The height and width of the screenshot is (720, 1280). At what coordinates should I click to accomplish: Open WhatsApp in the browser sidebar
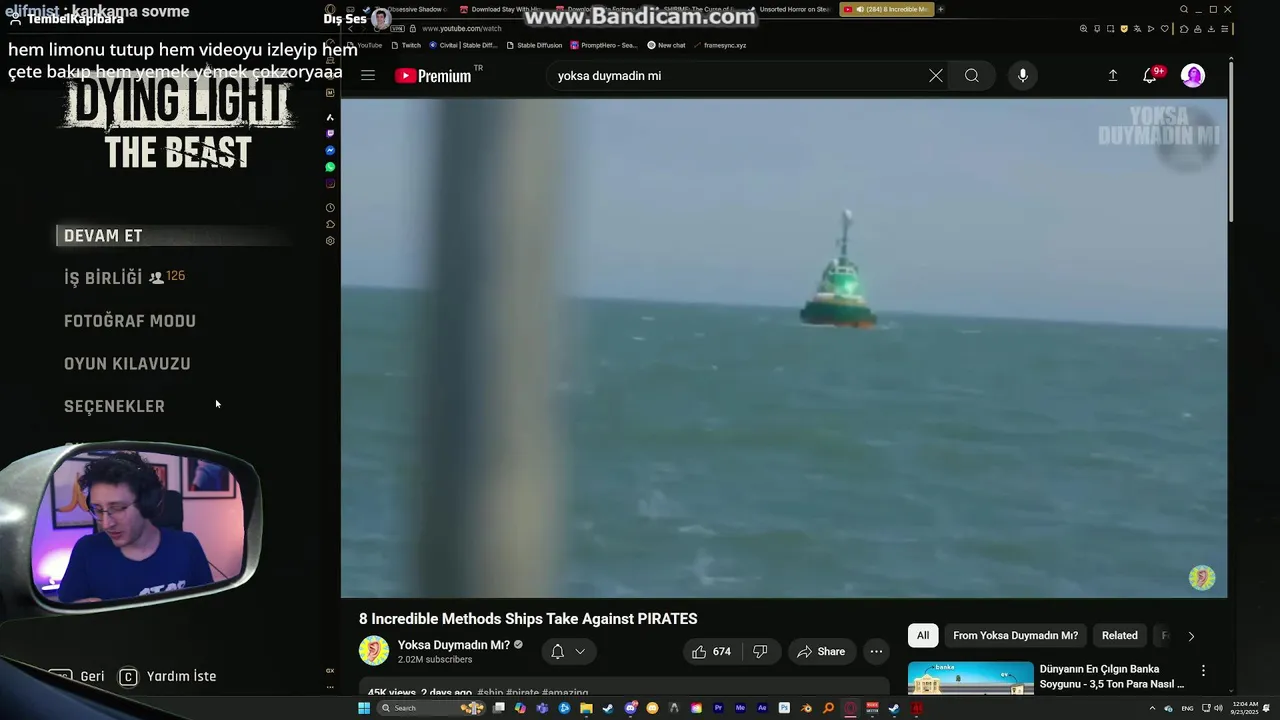point(330,167)
